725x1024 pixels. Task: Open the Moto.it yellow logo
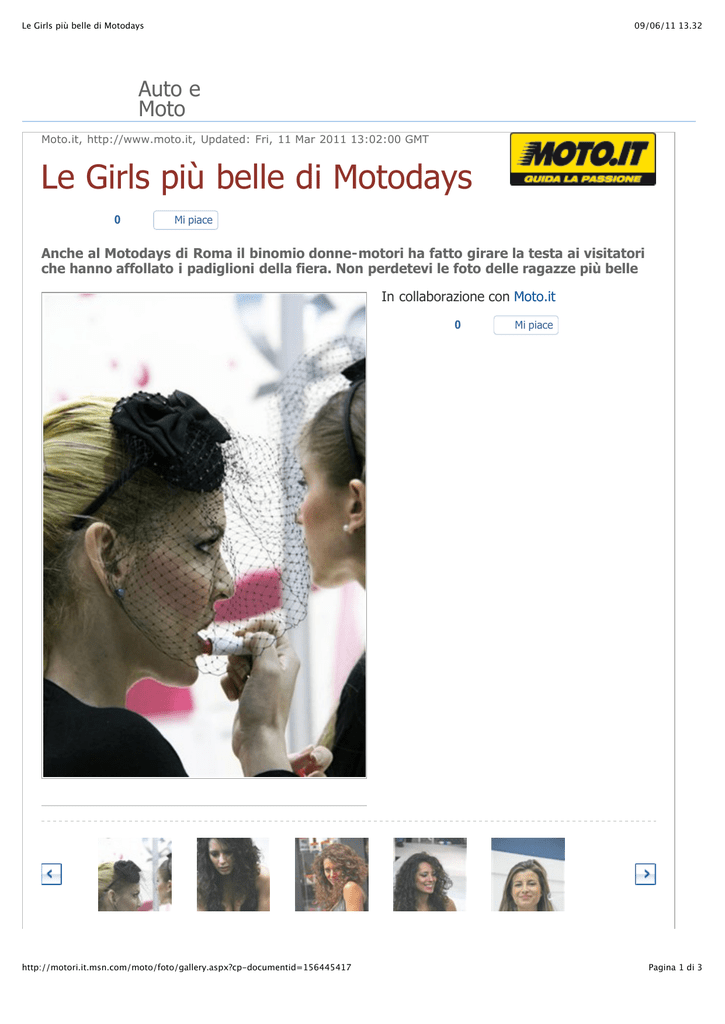(583, 159)
